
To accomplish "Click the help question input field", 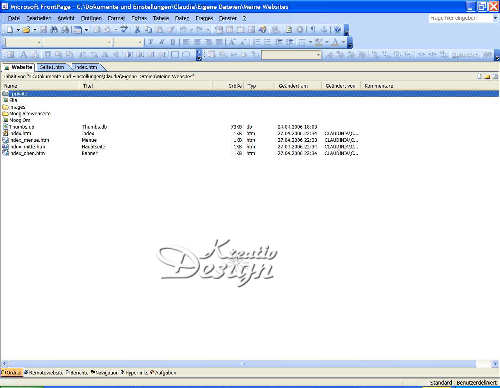I will click(x=460, y=18).
